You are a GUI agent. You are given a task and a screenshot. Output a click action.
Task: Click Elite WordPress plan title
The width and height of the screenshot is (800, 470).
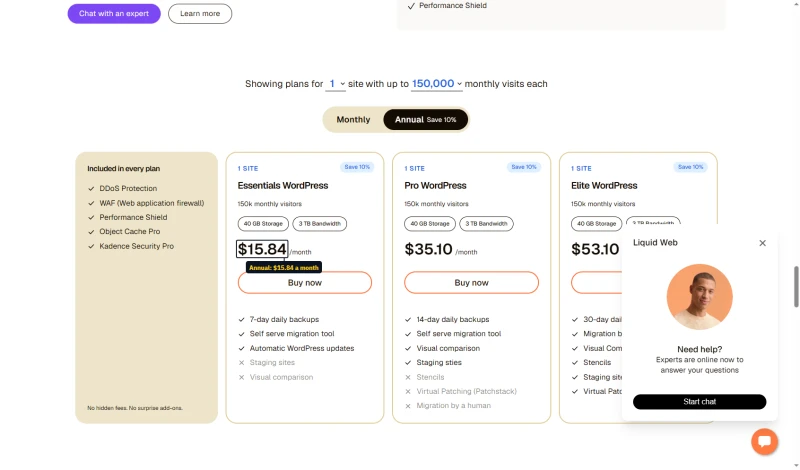click(x=604, y=186)
